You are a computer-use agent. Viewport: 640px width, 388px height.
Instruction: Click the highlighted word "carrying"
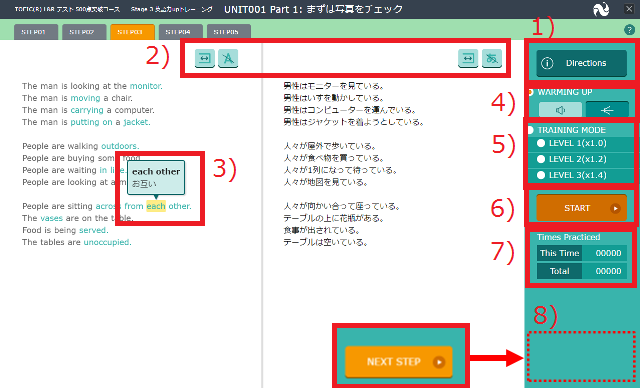(87, 110)
